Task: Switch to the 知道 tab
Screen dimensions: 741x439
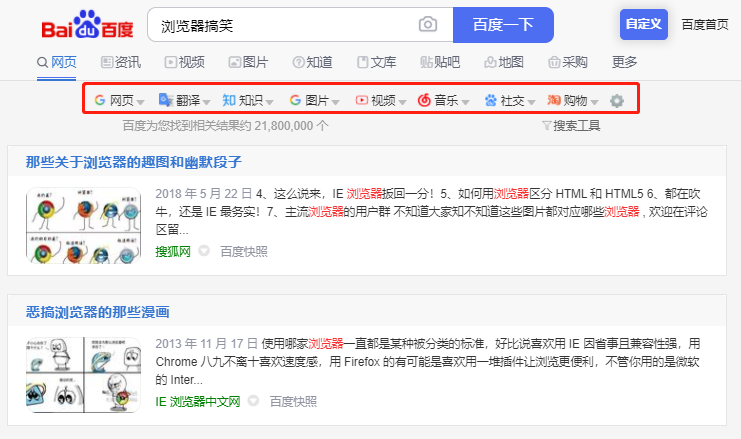Action: tap(312, 62)
